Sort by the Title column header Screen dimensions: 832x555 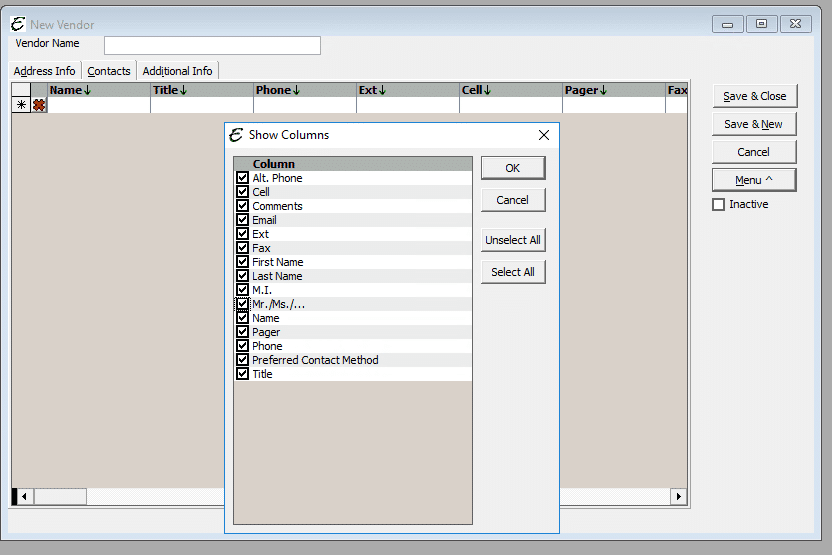pyautogui.click(x=202, y=90)
